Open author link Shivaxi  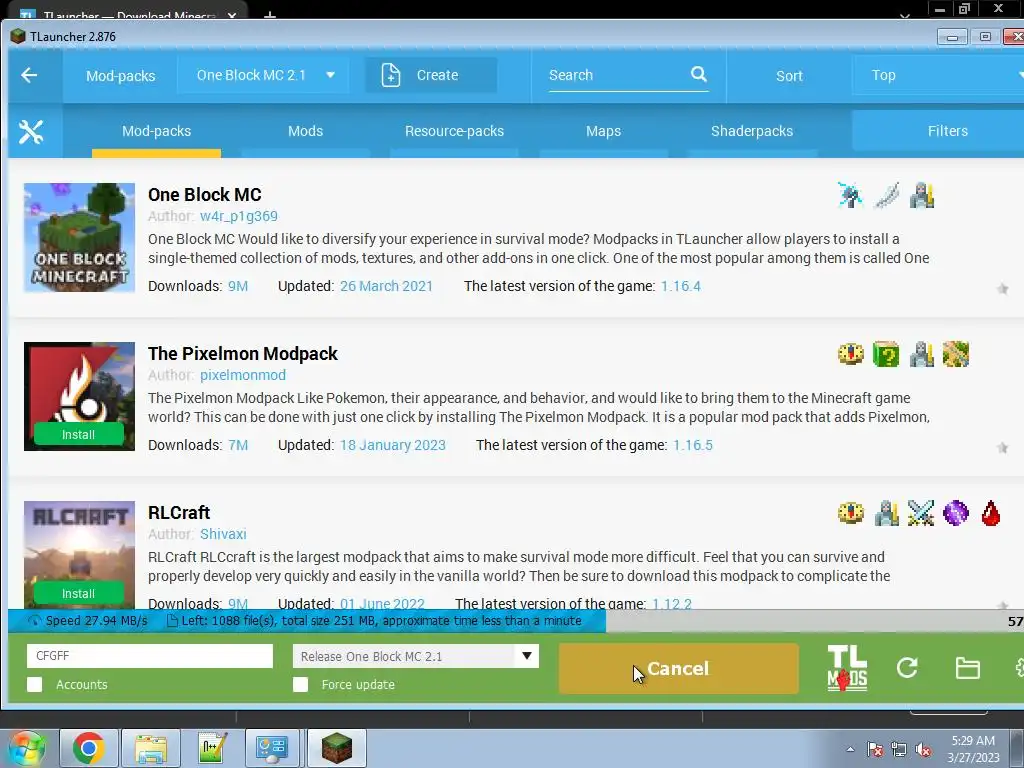(223, 534)
